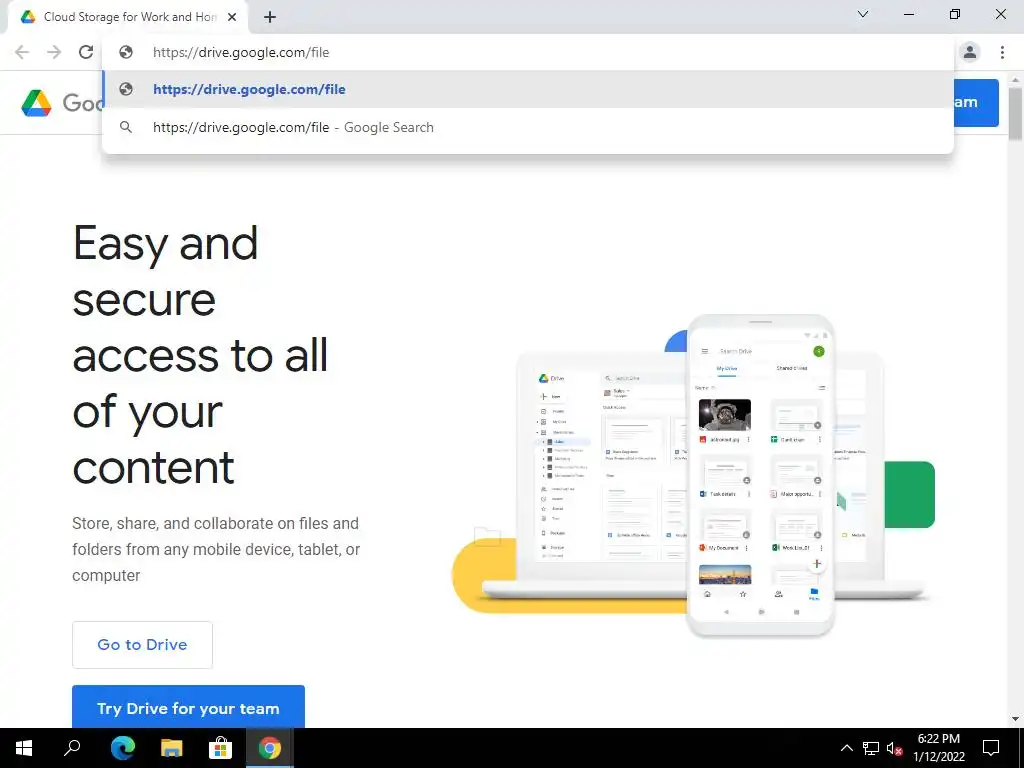
Task: Click the magnifier icon in the search suggestion
Action: [x=126, y=127]
